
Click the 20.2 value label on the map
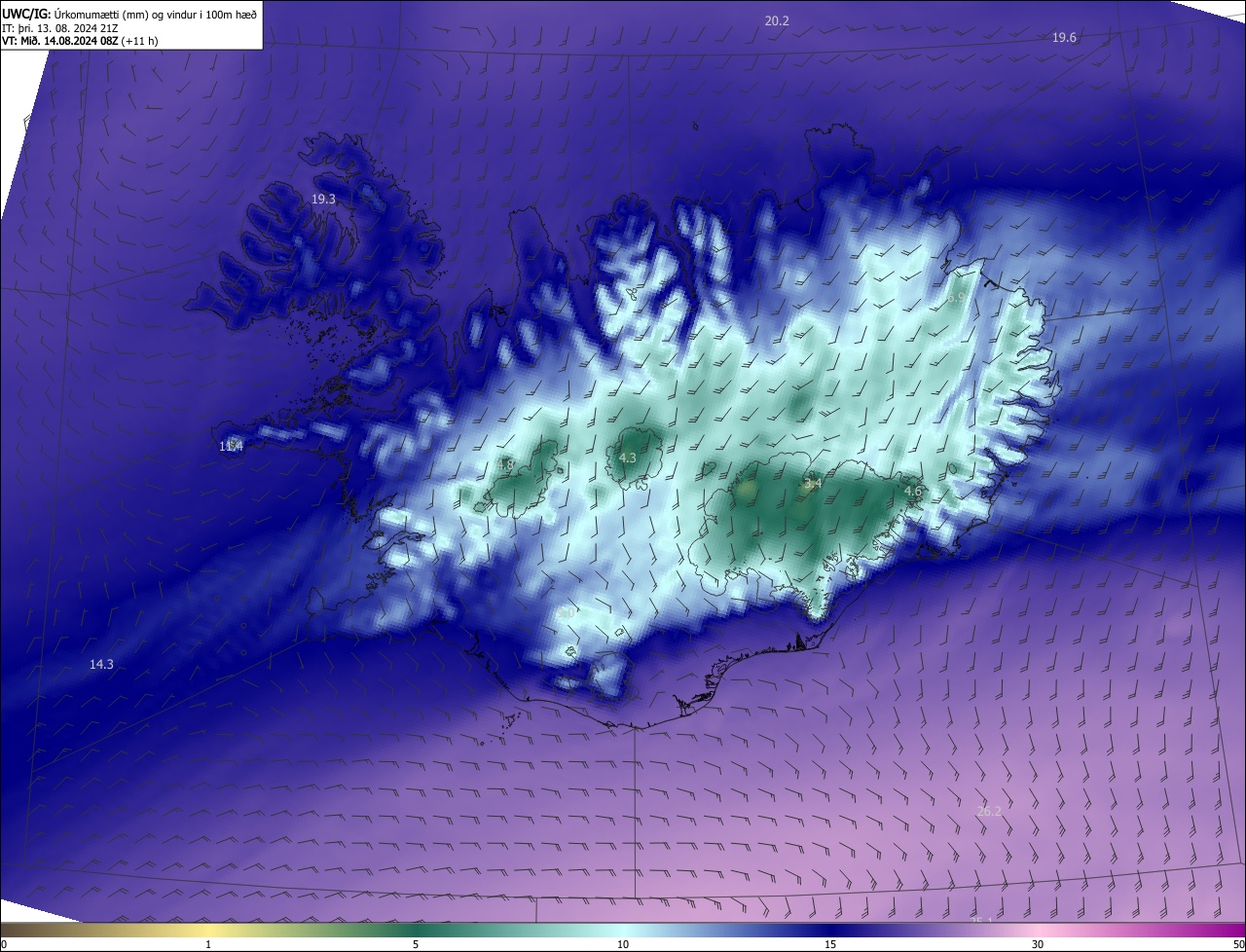coord(777,20)
